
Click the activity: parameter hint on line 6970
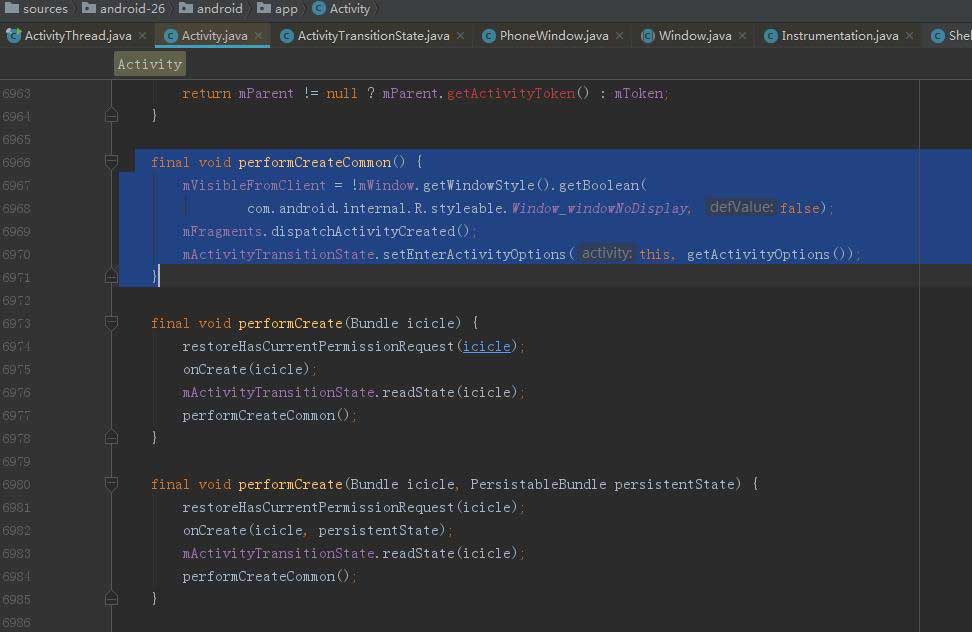click(x=607, y=253)
